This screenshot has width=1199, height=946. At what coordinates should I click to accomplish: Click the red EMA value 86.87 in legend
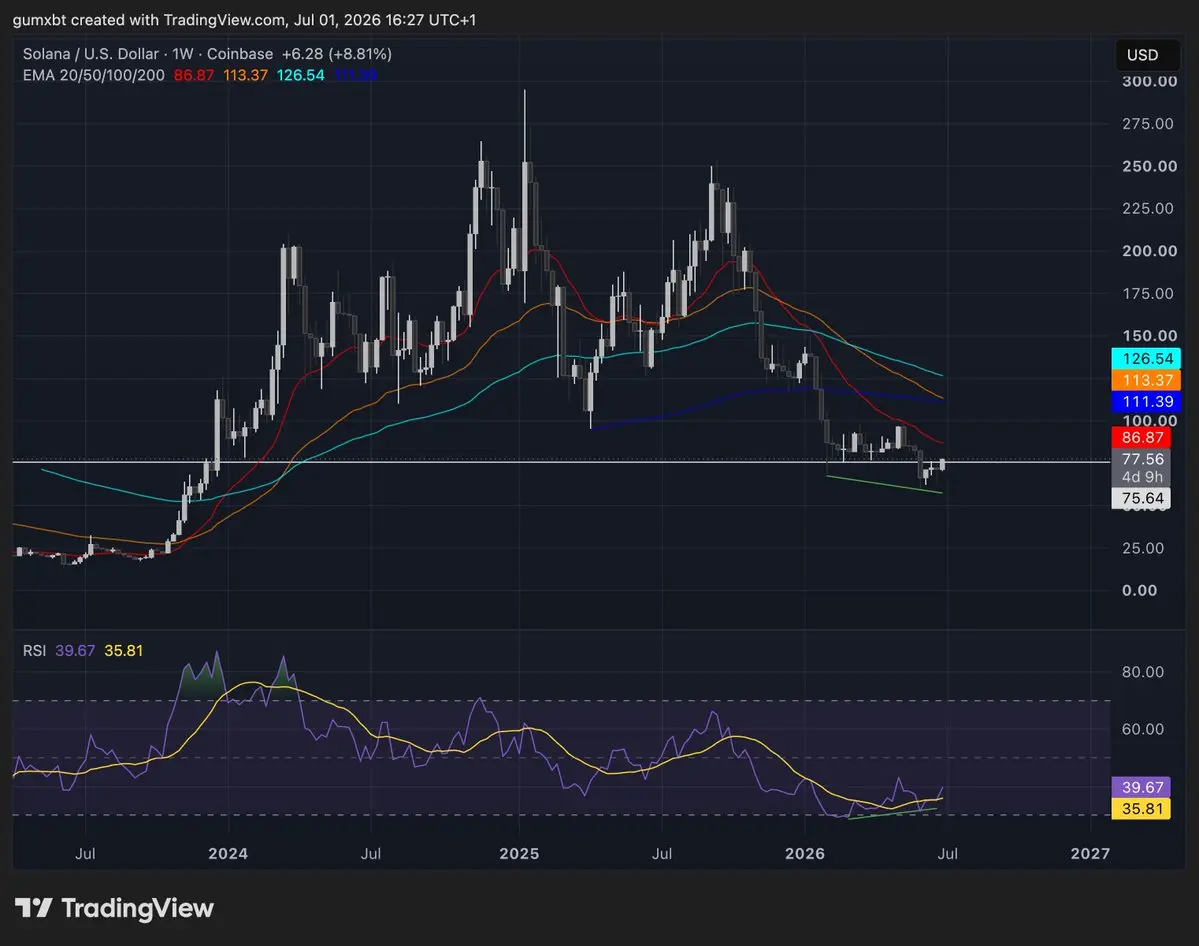[193, 75]
